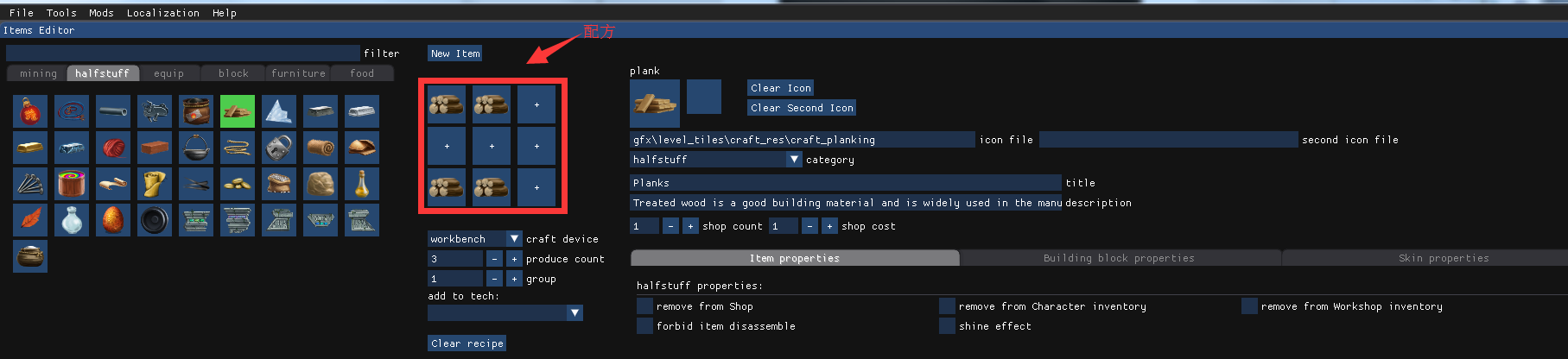Select the gold bar item icon

point(30,148)
